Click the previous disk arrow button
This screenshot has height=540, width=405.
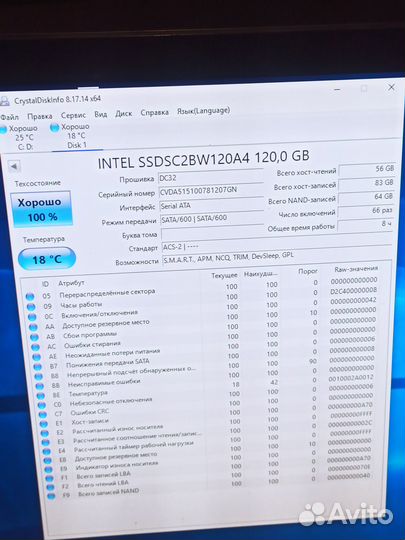point(14,167)
